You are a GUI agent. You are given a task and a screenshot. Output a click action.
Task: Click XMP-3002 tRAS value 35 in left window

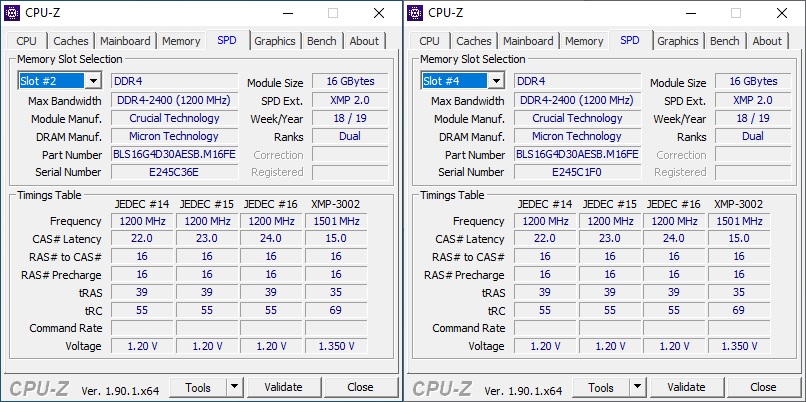(336, 293)
